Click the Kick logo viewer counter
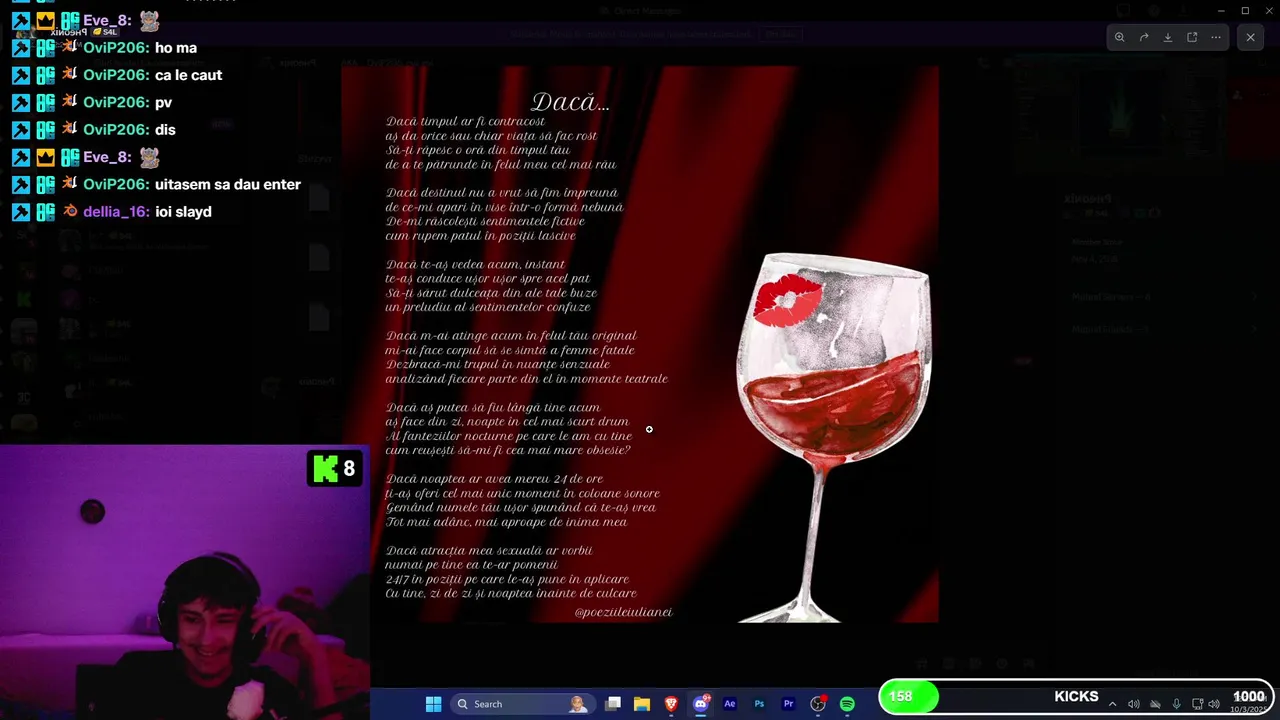The width and height of the screenshot is (1280, 720). tap(335, 468)
